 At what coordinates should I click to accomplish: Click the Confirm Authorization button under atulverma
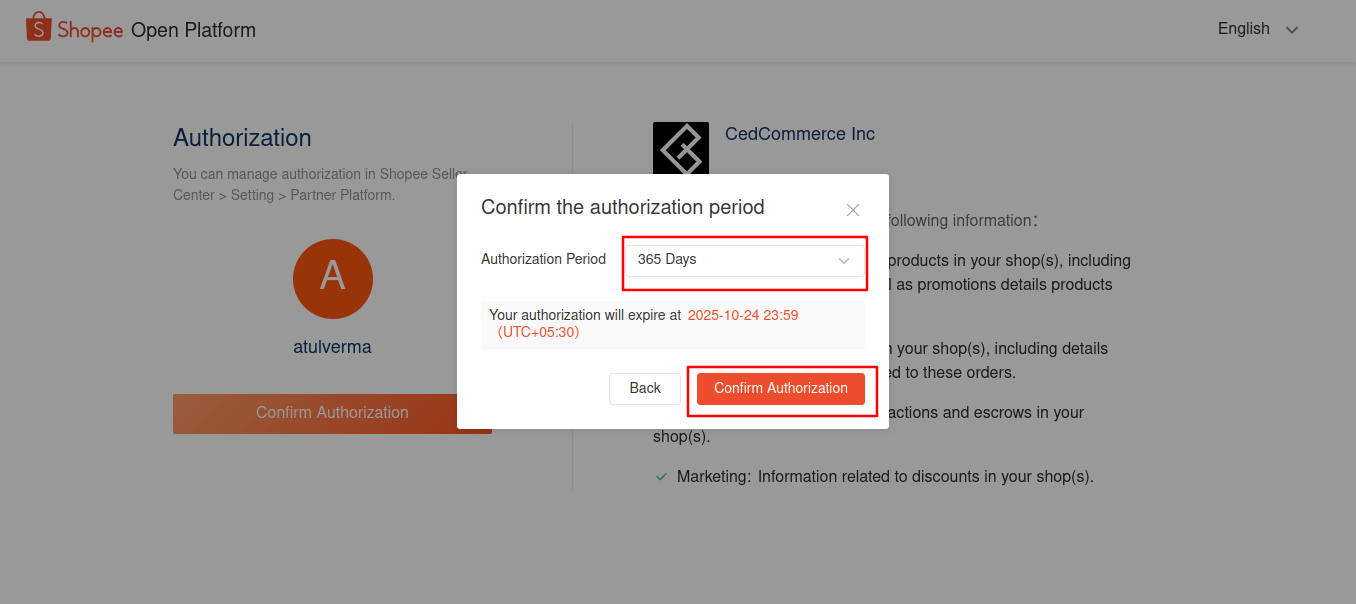click(332, 413)
